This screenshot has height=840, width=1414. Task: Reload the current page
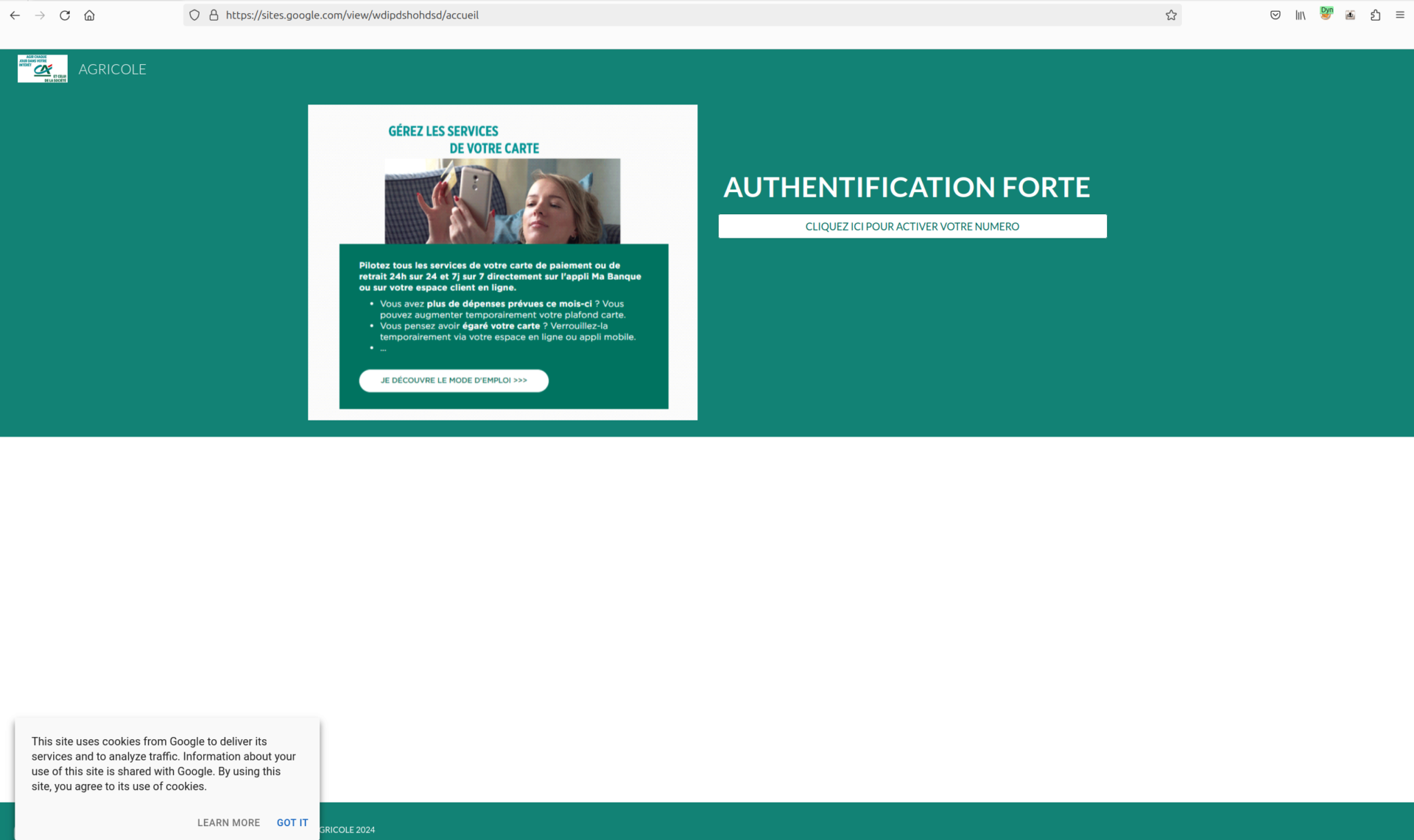[65, 15]
